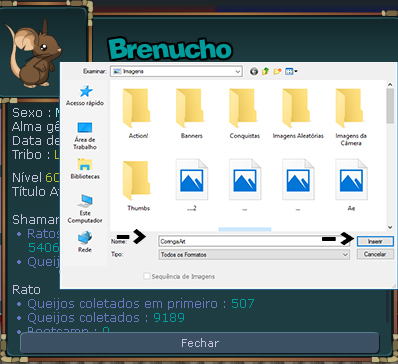Click Fechar button in profile window

pyautogui.click(x=200, y=343)
